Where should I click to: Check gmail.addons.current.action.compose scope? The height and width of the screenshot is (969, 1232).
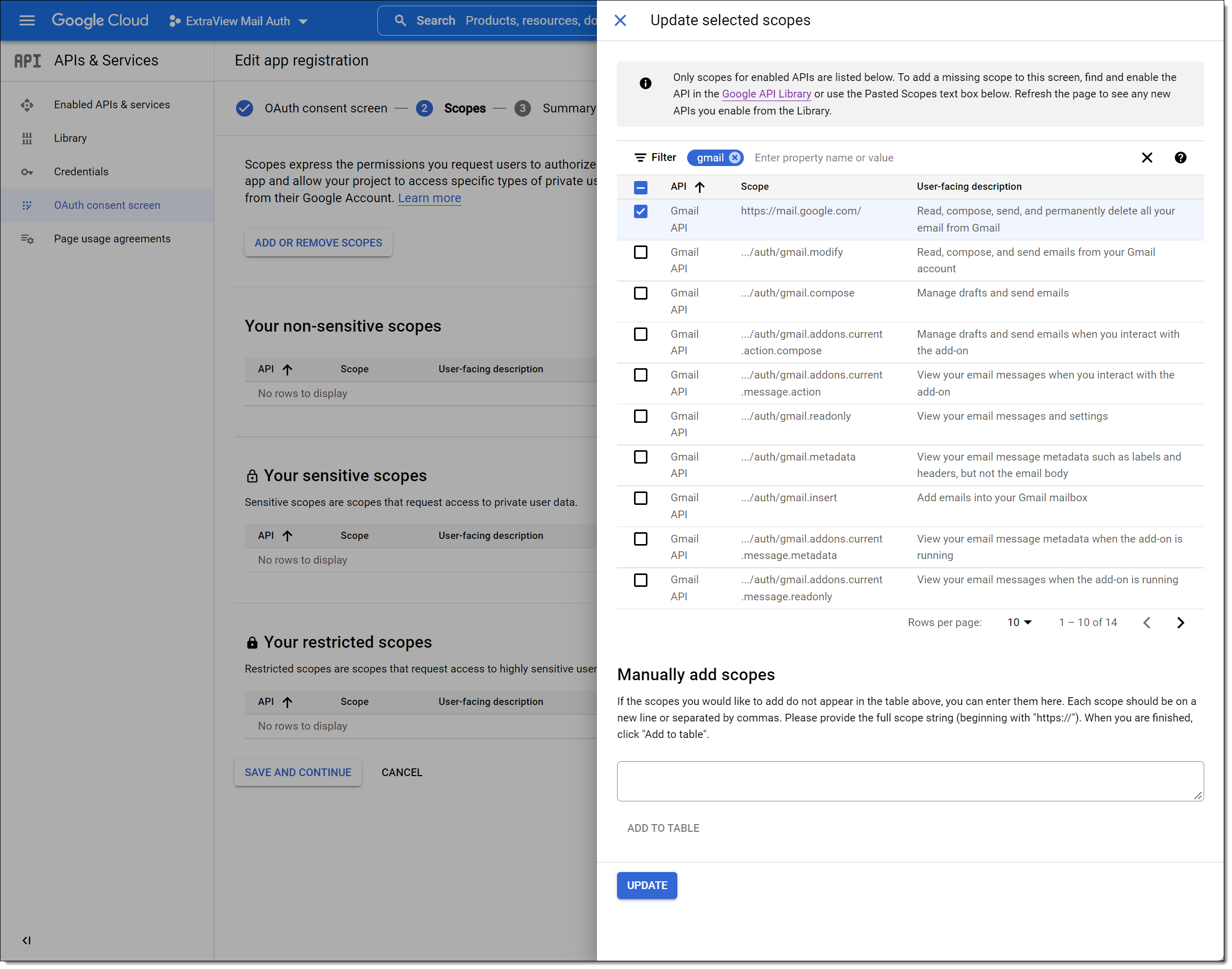[x=641, y=335]
